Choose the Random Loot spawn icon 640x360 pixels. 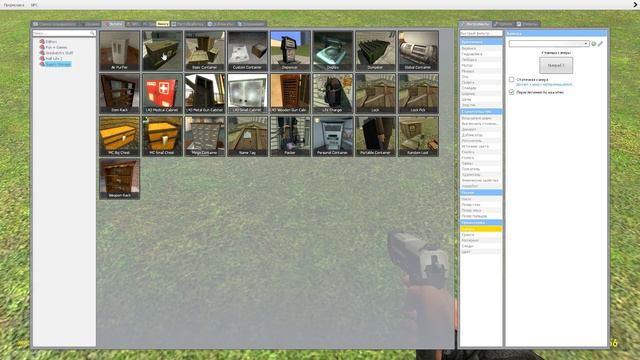(x=418, y=136)
